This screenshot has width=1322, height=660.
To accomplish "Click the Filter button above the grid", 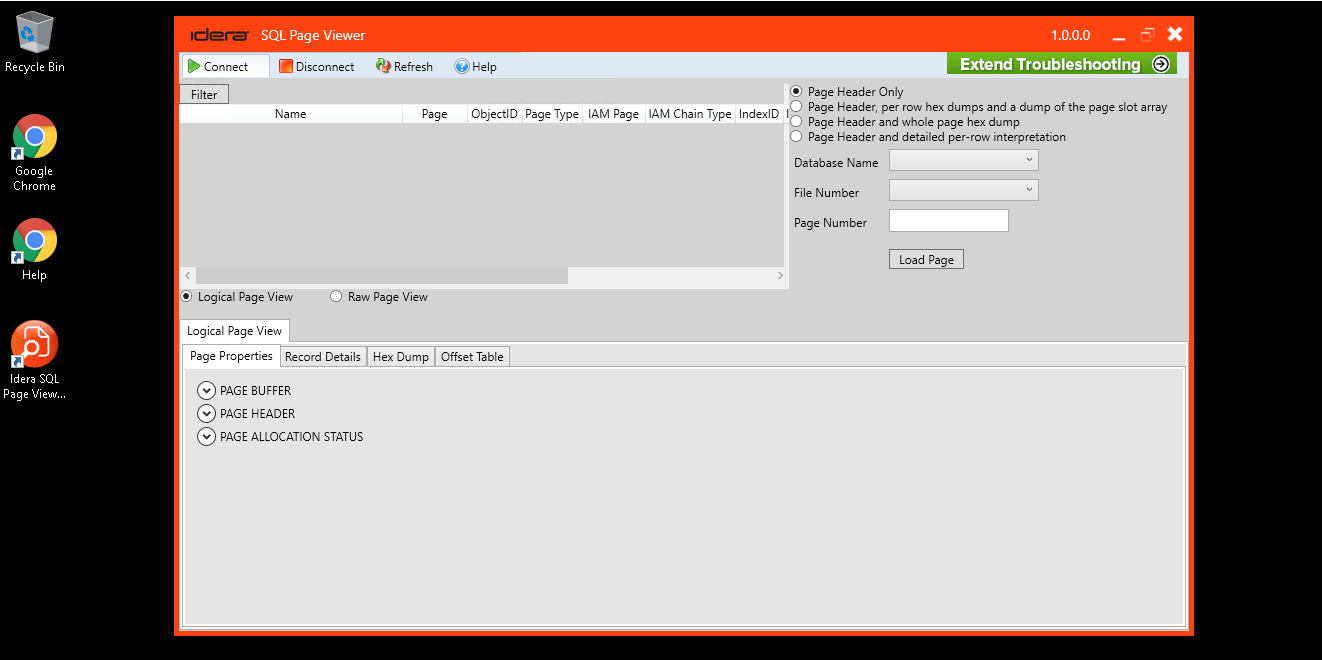I will pos(203,93).
